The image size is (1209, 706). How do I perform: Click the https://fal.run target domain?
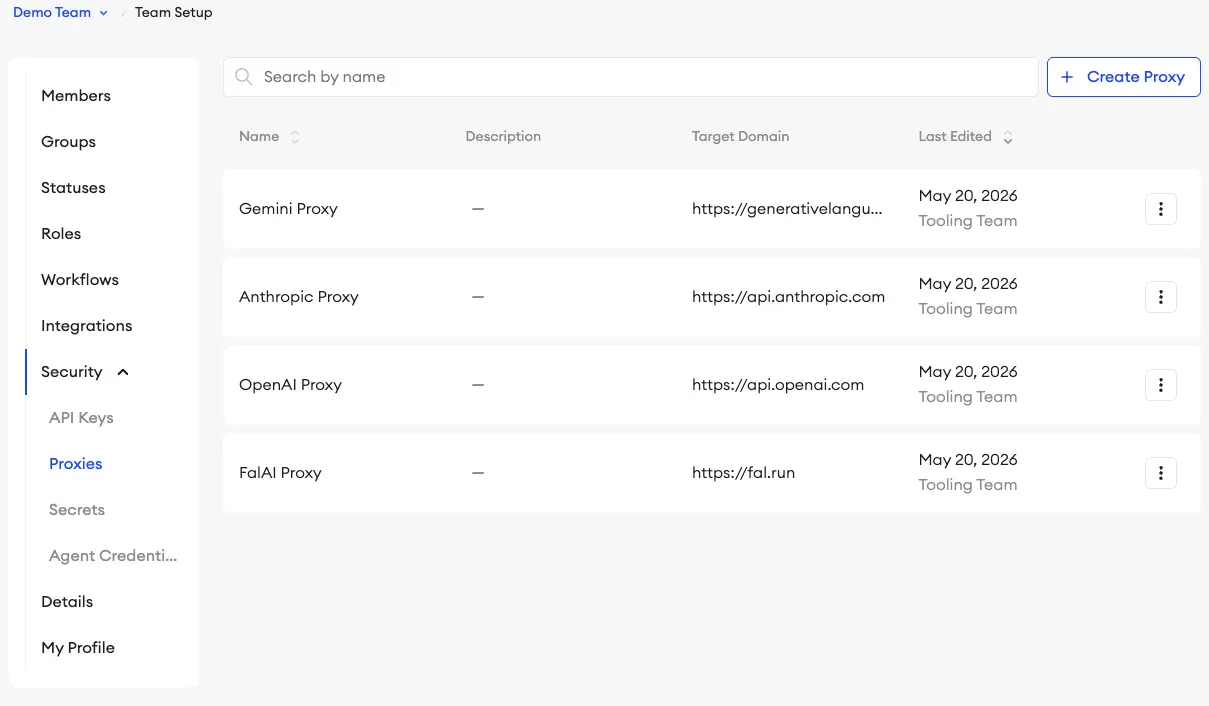[743, 473]
